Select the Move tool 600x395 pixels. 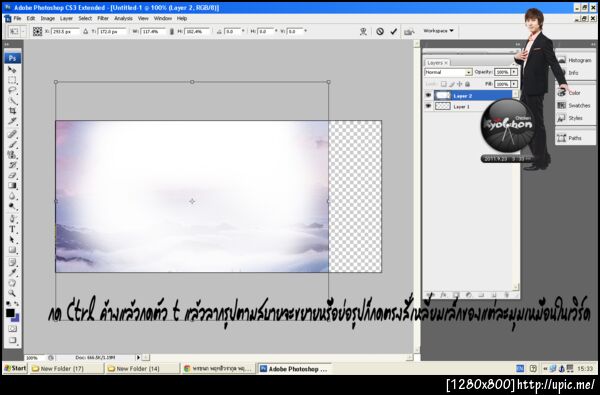coord(12,70)
